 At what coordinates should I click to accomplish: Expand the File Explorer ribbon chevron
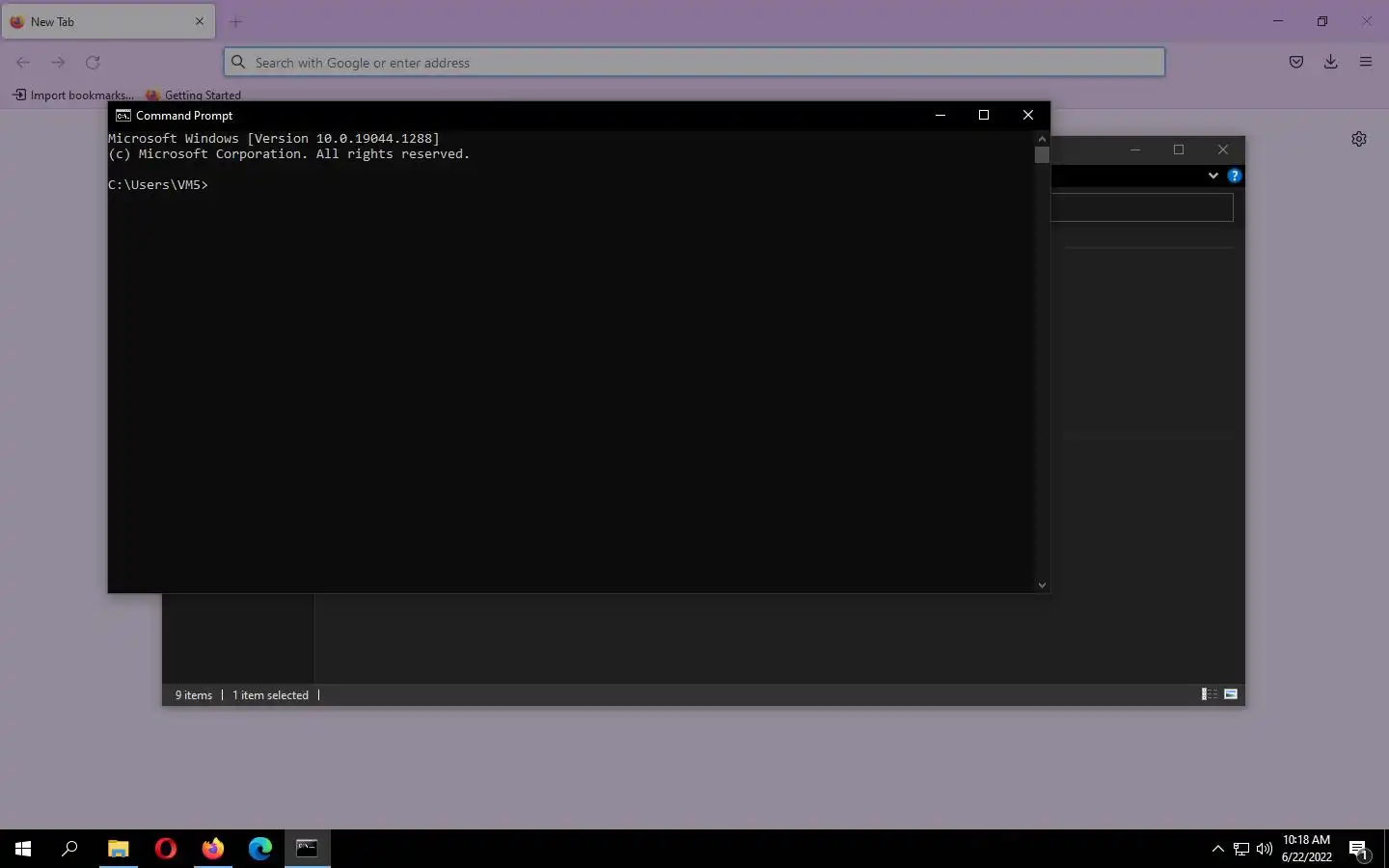pyautogui.click(x=1212, y=176)
